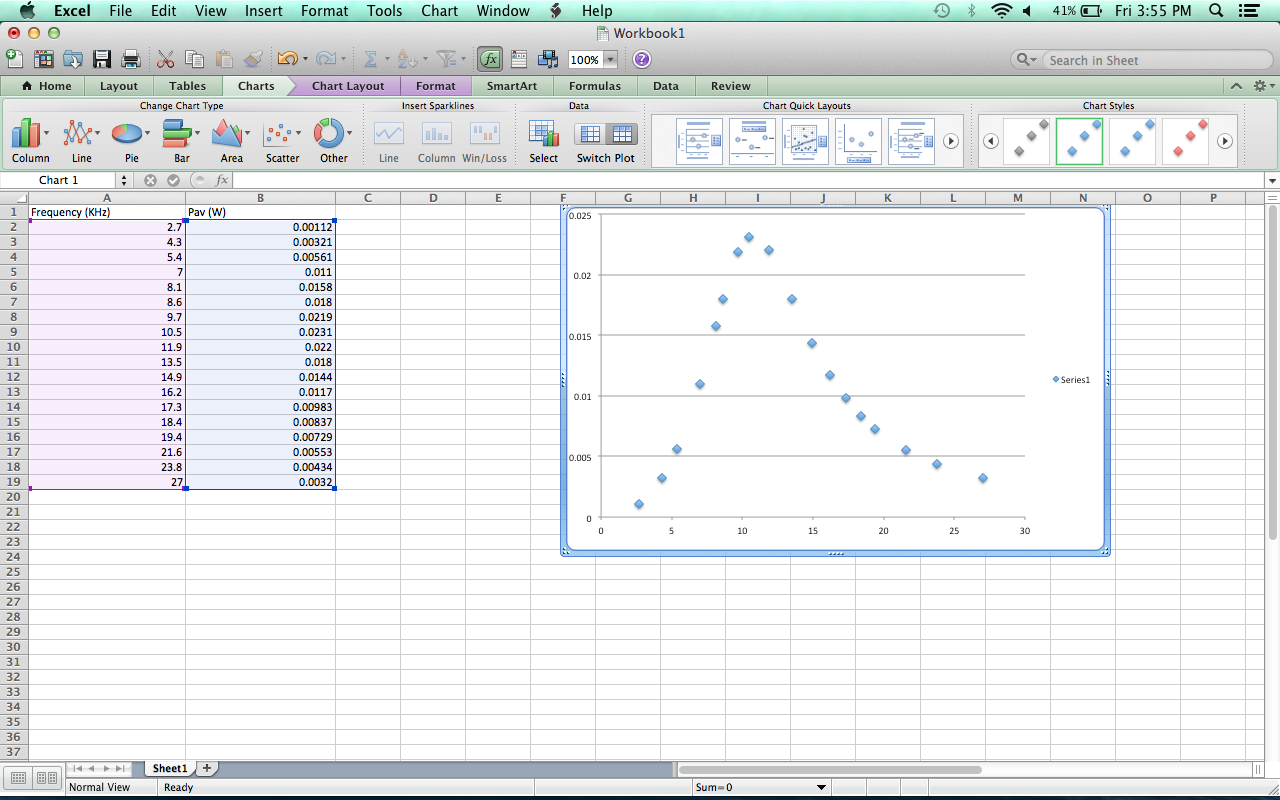
Task: Add a new sheet with plus tab
Action: (x=207, y=768)
